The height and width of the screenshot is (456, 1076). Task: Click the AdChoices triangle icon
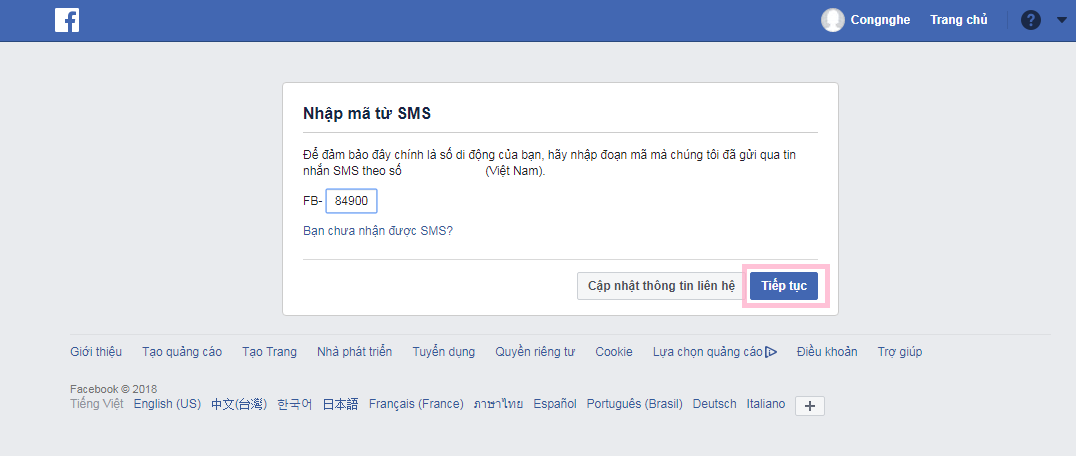coord(771,352)
